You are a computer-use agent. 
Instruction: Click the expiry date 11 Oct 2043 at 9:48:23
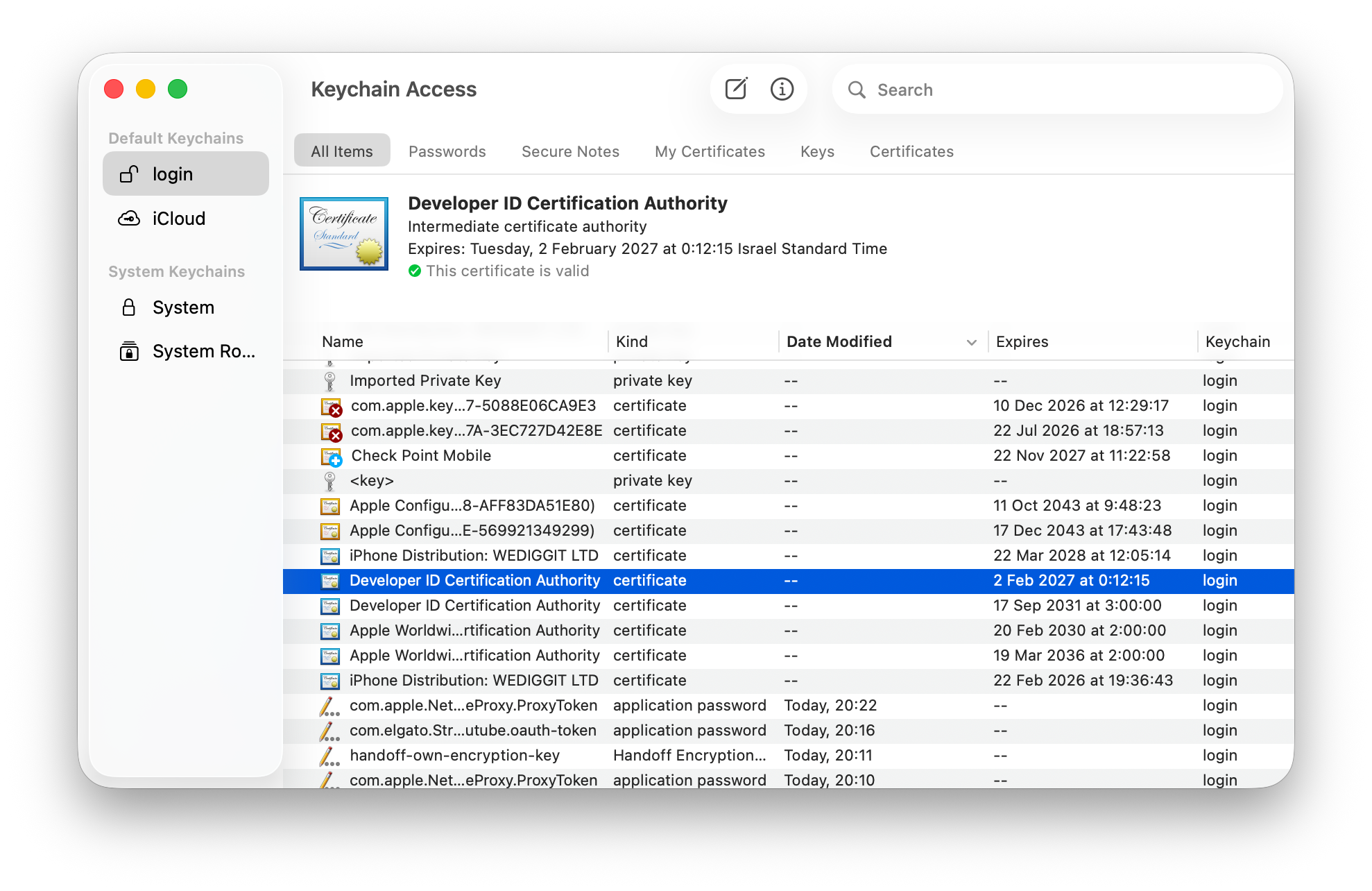[1077, 506]
